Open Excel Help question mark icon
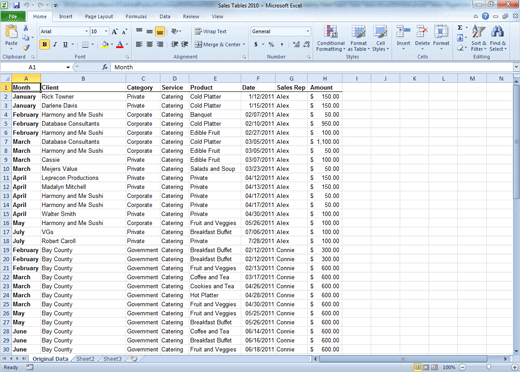 (485, 16)
